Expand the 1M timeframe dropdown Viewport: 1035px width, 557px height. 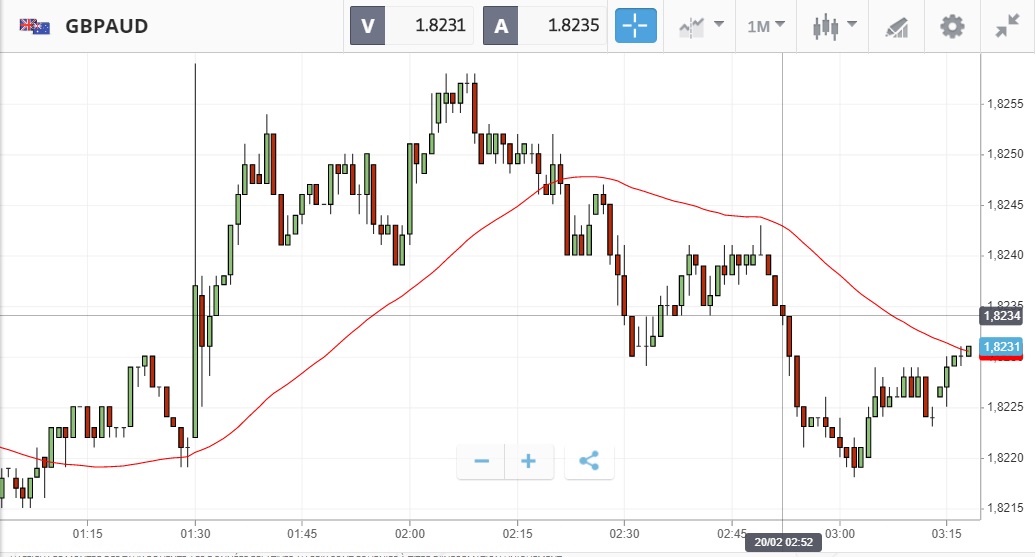tap(766, 26)
